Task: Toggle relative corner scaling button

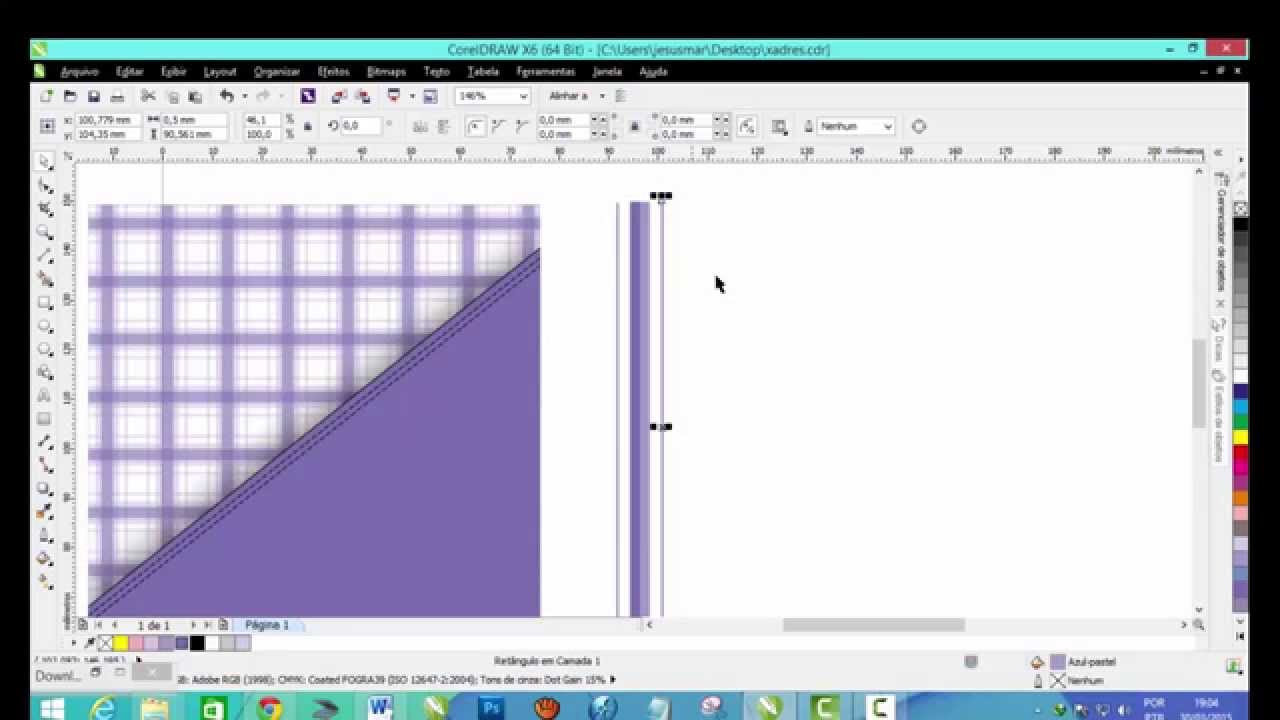Action: (747, 126)
